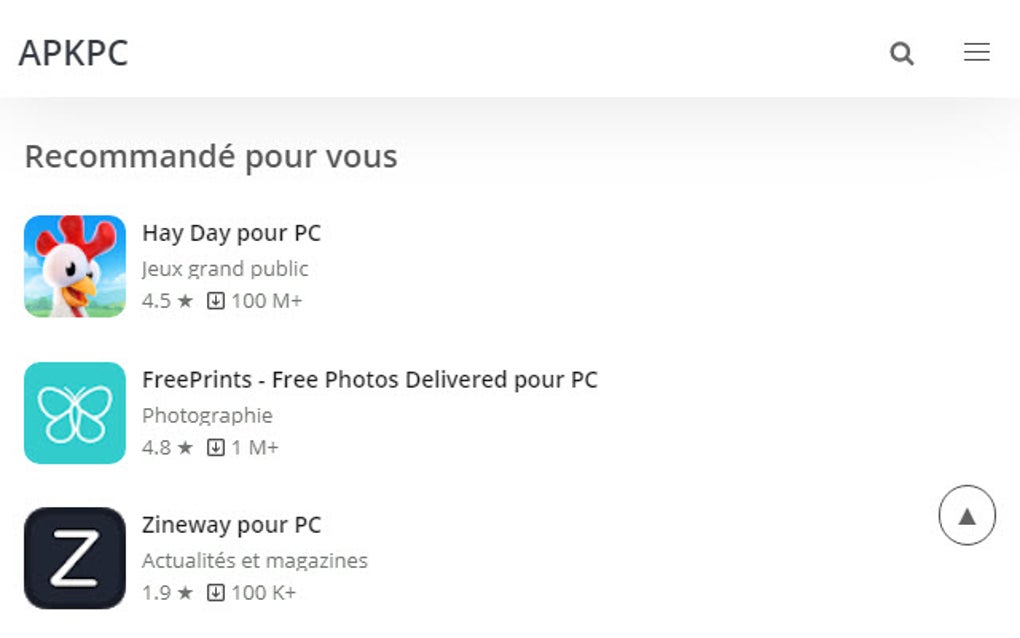Viewport: 1020px width, 638px height.
Task: Click the Photographie category label
Action: pyautogui.click(x=207, y=415)
